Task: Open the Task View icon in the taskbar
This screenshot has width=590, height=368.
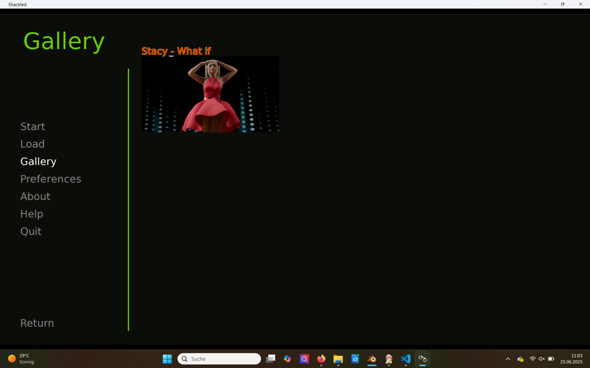Action: [x=271, y=359]
